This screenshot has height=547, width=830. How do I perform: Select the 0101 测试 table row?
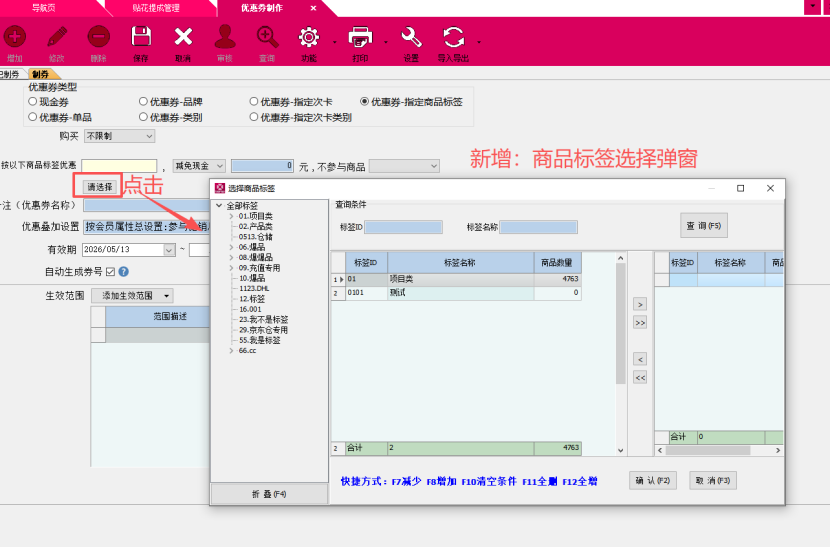[456, 293]
